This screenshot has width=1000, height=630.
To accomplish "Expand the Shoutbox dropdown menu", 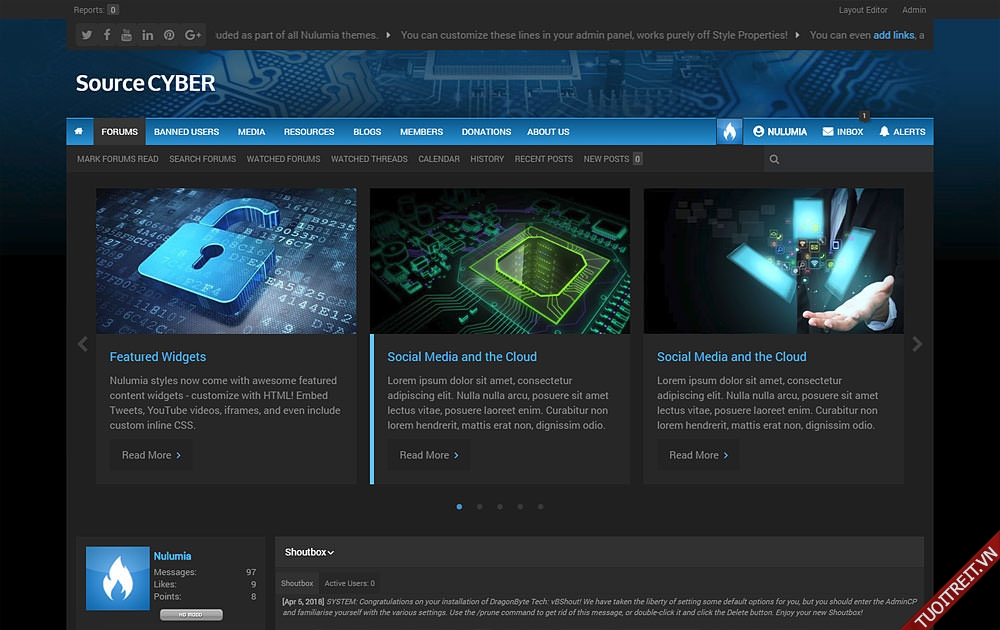I will [309, 552].
